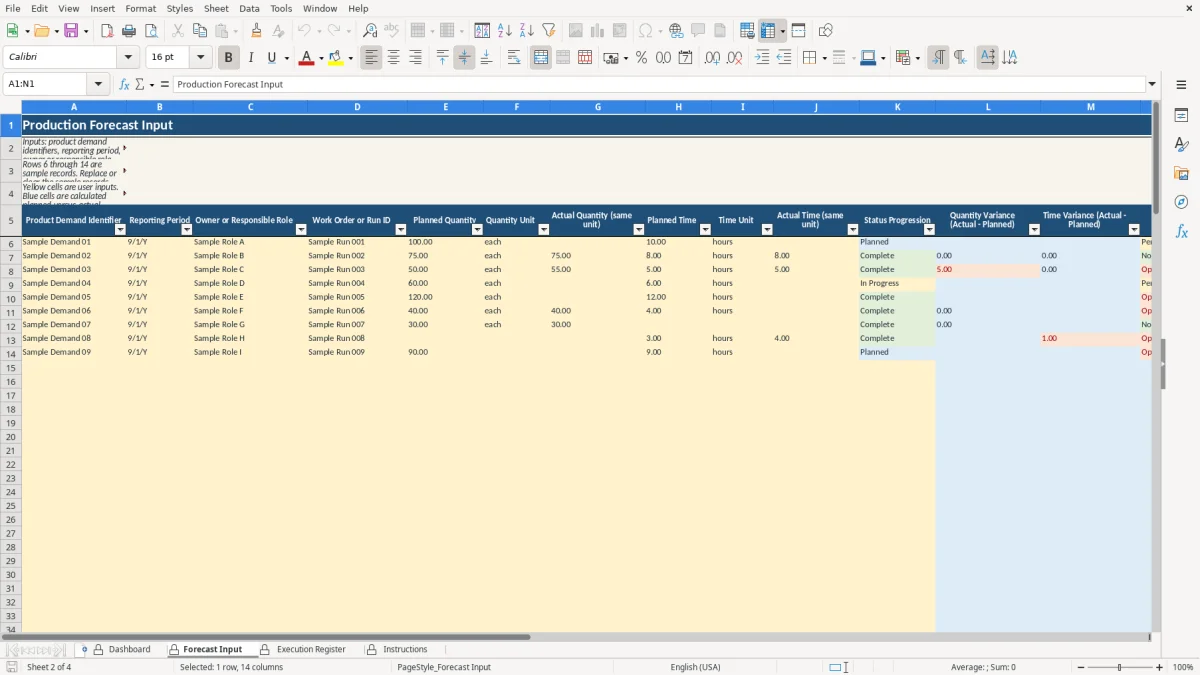Click the formula input line showing Production Forecast Input
The height and width of the screenshot is (675, 1200).
pos(658,84)
